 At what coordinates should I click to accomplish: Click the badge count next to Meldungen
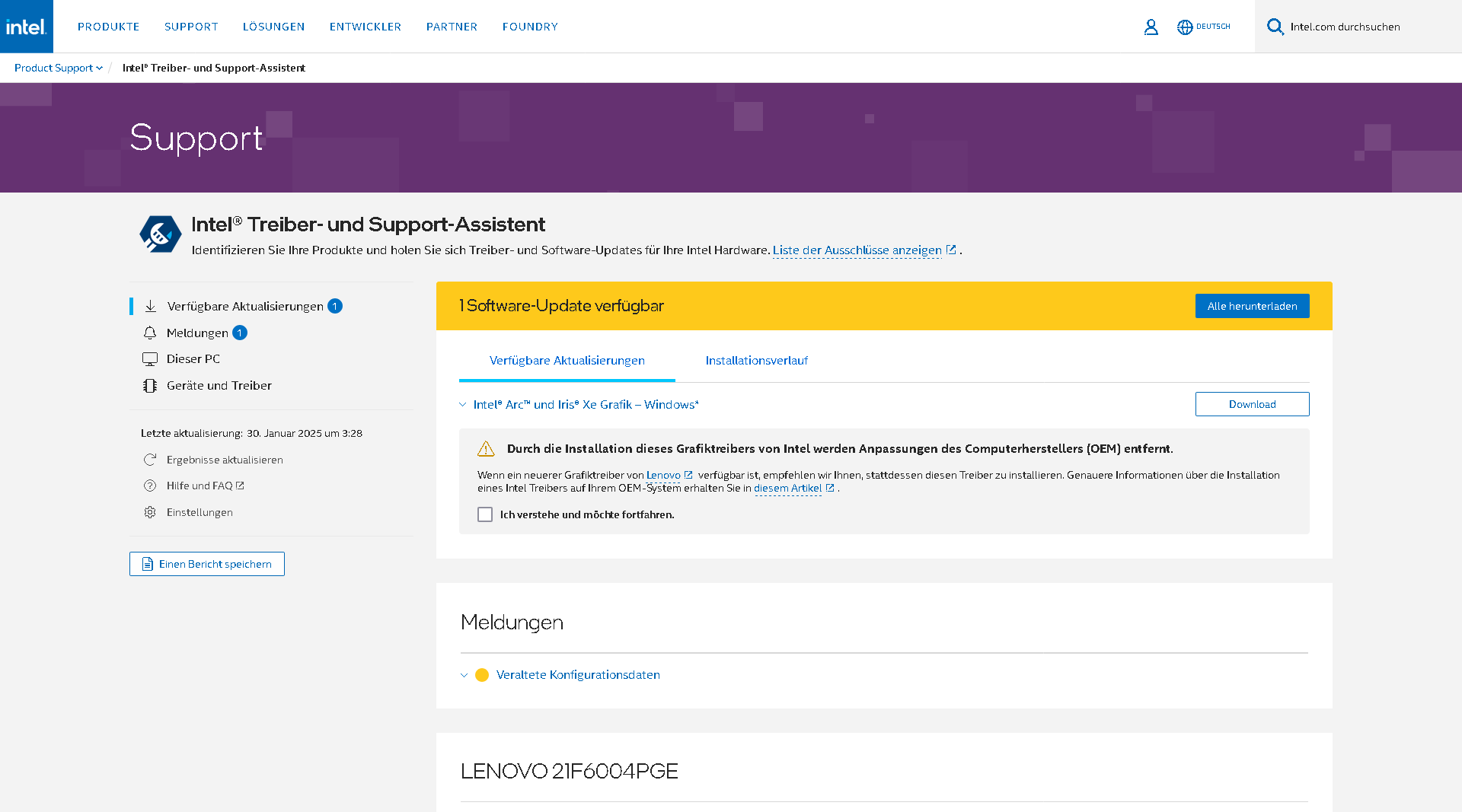point(240,333)
